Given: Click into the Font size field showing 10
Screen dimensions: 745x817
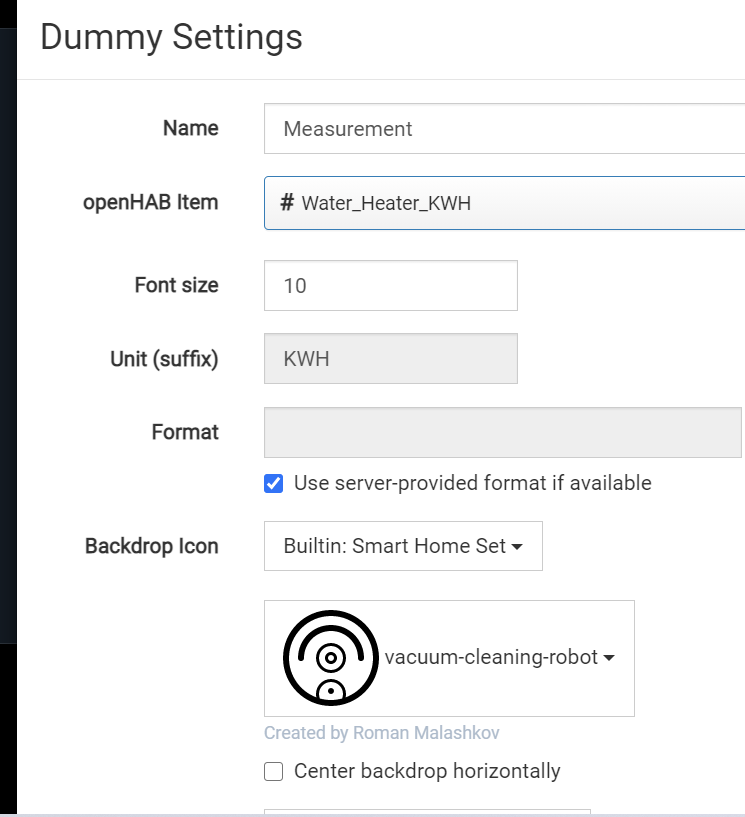Looking at the screenshot, I should pyautogui.click(x=390, y=286).
